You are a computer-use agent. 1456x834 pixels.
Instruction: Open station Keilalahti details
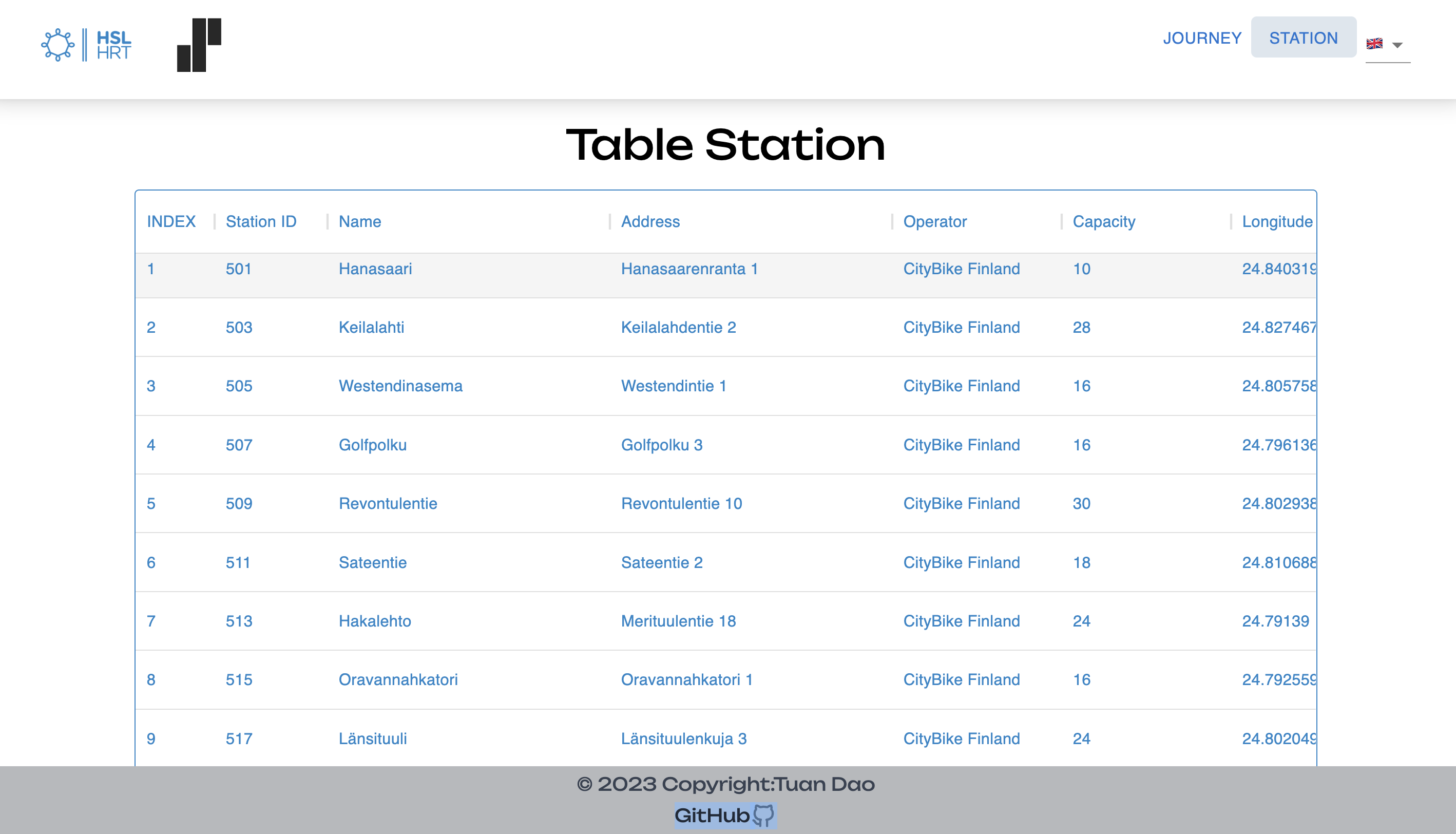(x=372, y=327)
